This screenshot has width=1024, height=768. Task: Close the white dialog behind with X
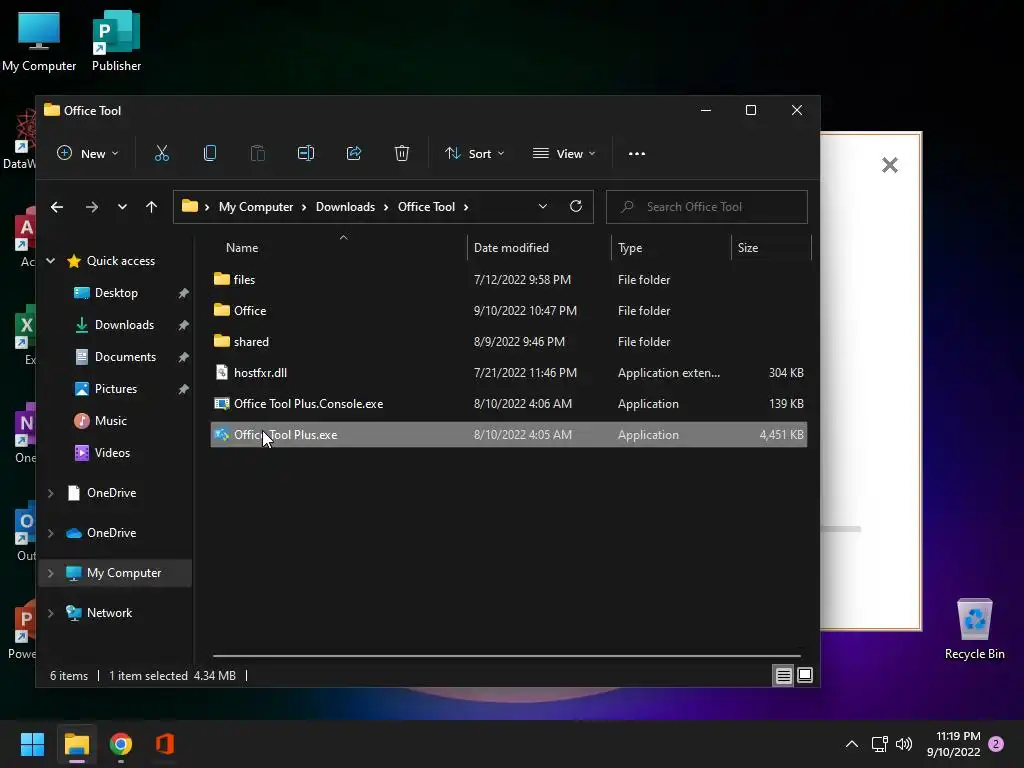click(889, 165)
